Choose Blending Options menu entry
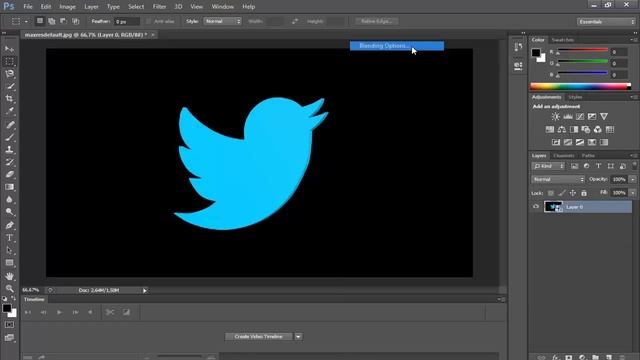This screenshot has height=360, width=640. (x=397, y=46)
